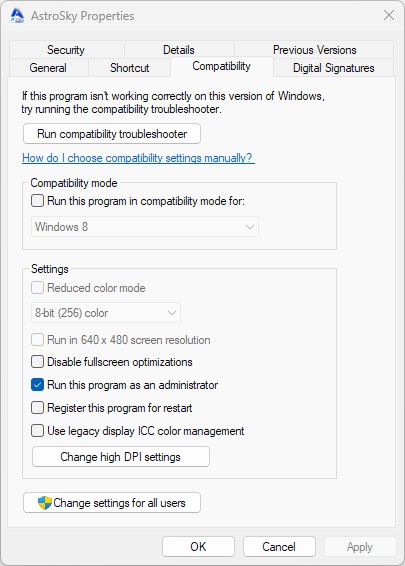The width and height of the screenshot is (405, 566).
Task: Open the Digital Signatures tab
Action: click(334, 68)
